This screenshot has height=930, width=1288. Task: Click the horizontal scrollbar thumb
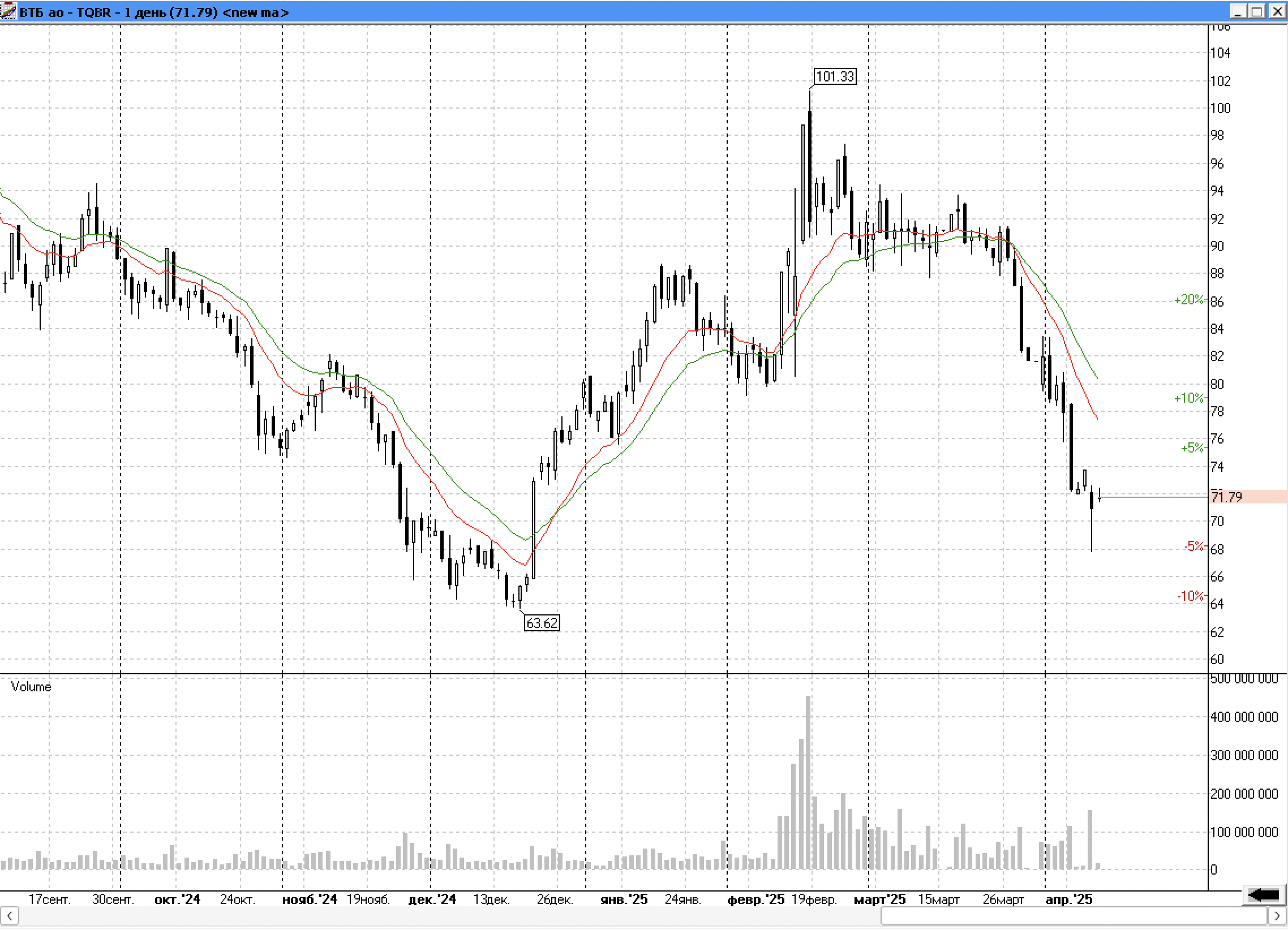1074,916
